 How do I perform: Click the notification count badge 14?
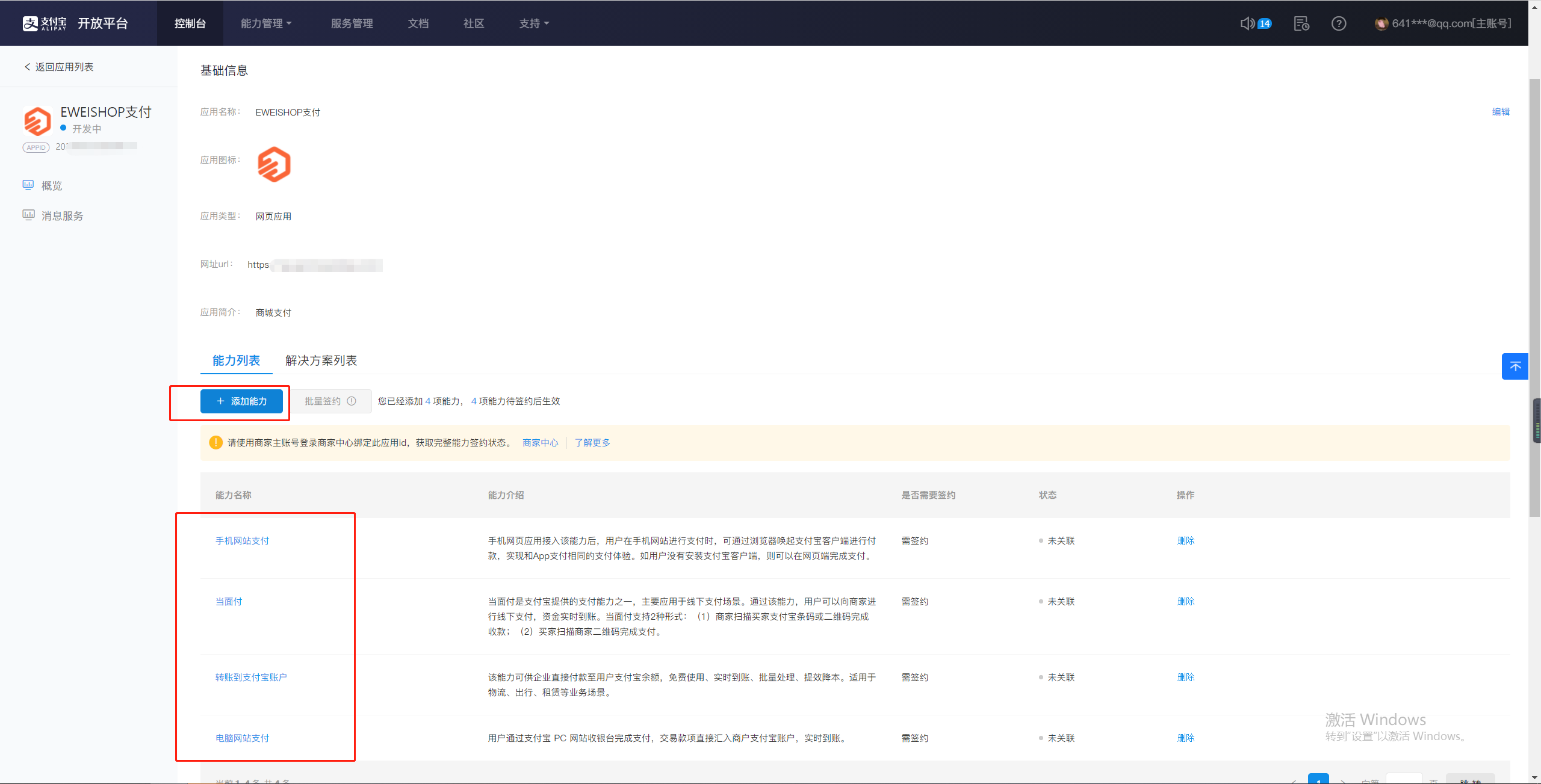[x=1265, y=23]
